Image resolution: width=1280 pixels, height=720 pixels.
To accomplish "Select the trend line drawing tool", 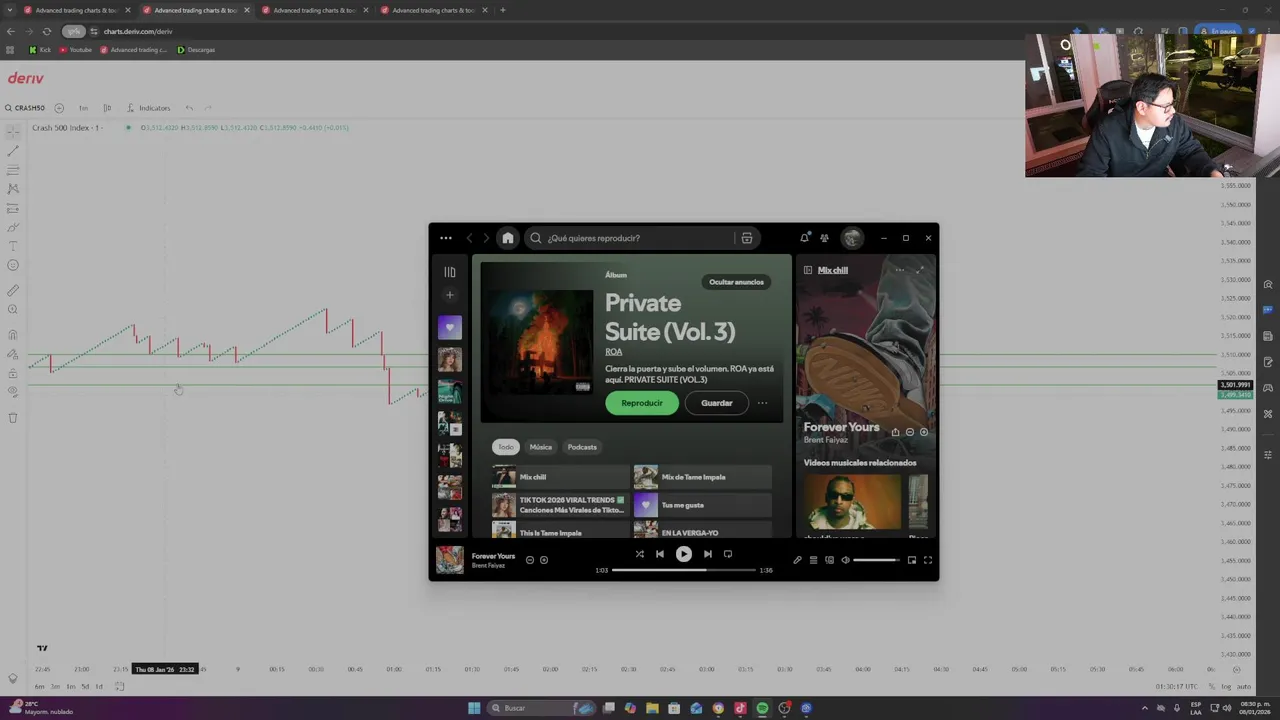I will click(x=13, y=151).
